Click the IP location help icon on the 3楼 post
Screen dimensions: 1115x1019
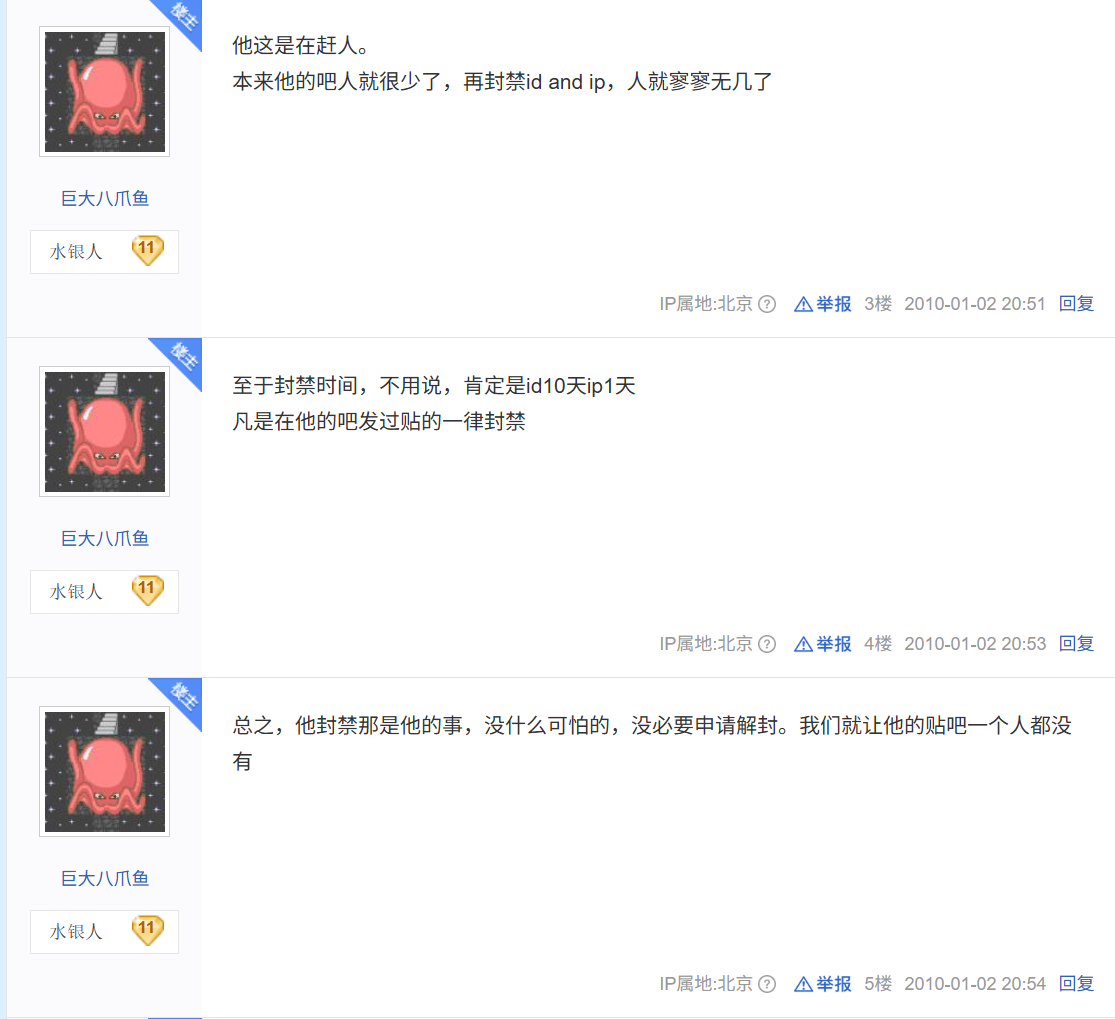[x=767, y=304]
